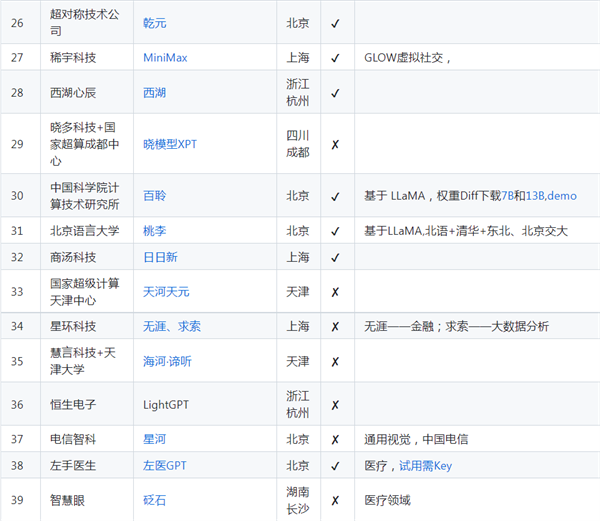Click the 无涯——金融；求索——大数据分析 note
Image resolution: width=600 pixels, height=521 pixels.
pyautogui.click(x=456, y=326)
